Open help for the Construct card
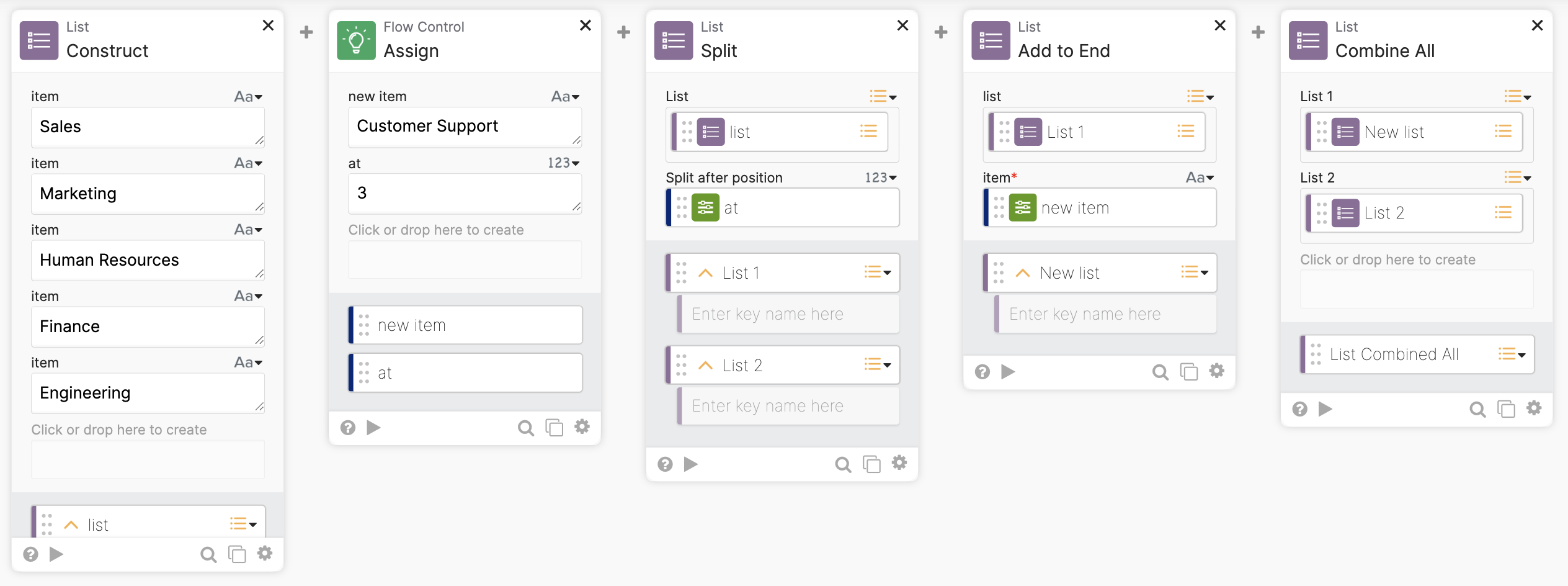This screenshot has height=586, width=1568. click(30, 554)
